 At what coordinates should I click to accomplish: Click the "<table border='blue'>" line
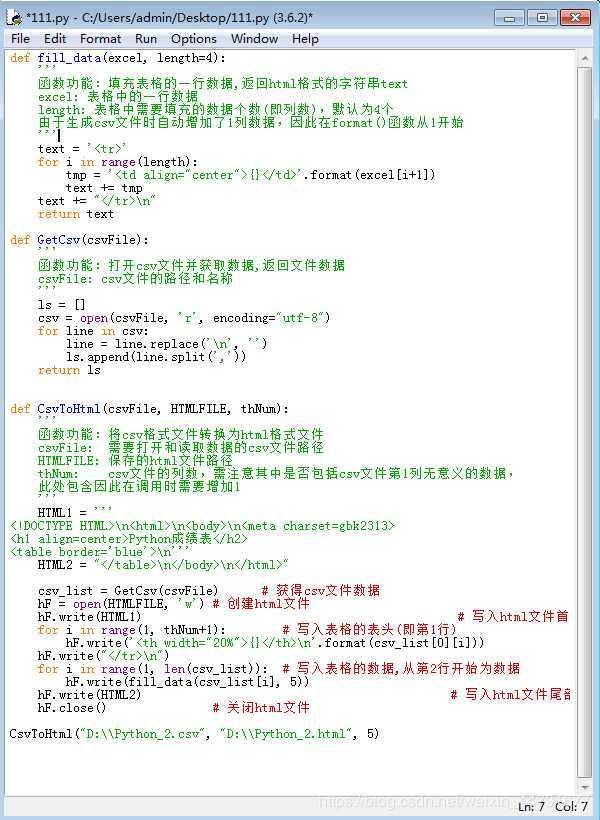tap(100, 552)
